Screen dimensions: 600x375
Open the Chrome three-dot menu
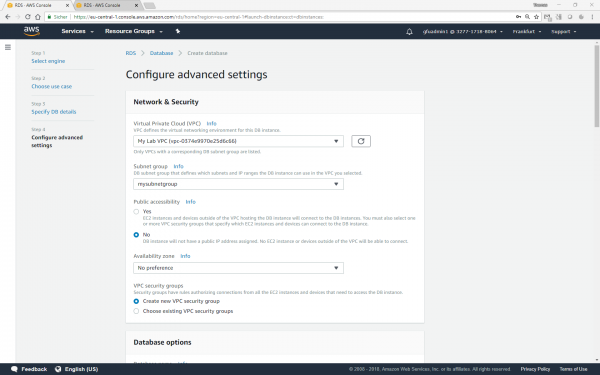pos(592,17)
